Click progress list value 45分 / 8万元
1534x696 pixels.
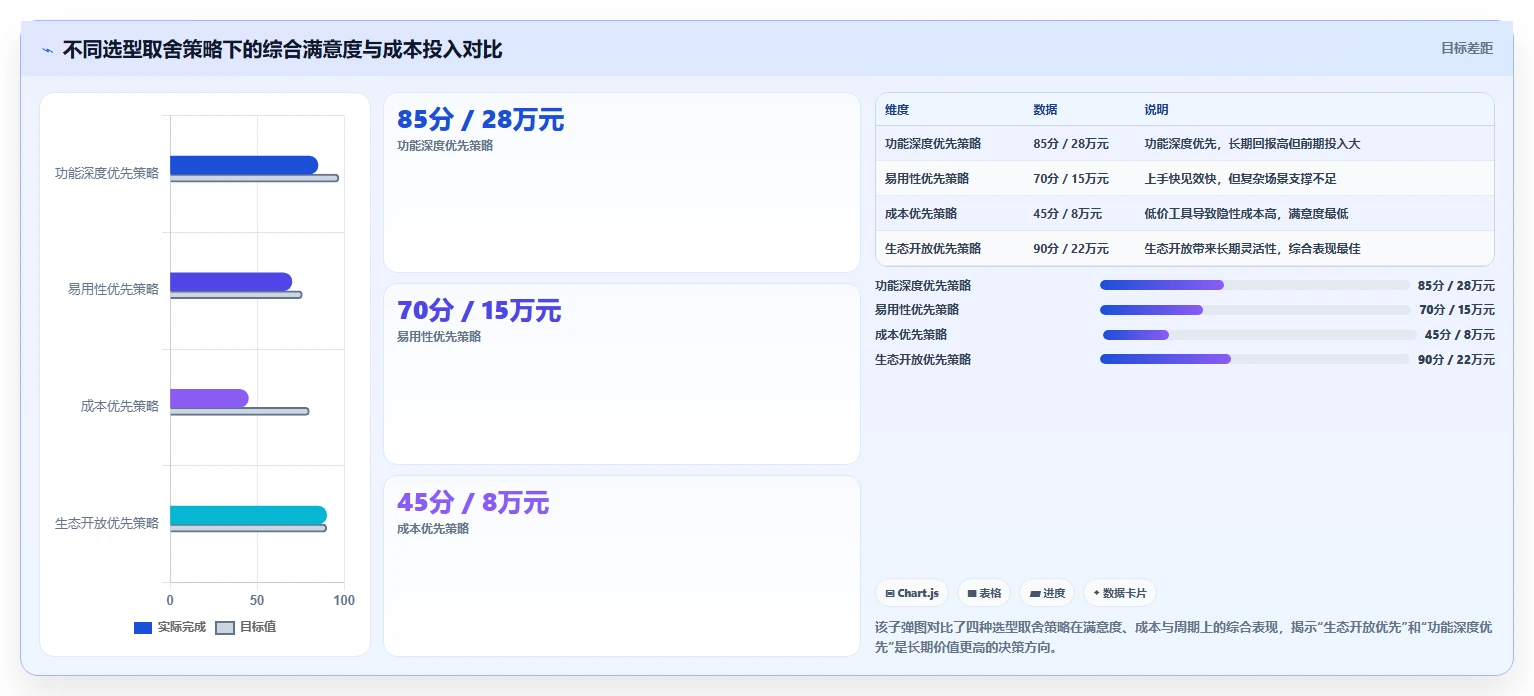coord(1460,335)
